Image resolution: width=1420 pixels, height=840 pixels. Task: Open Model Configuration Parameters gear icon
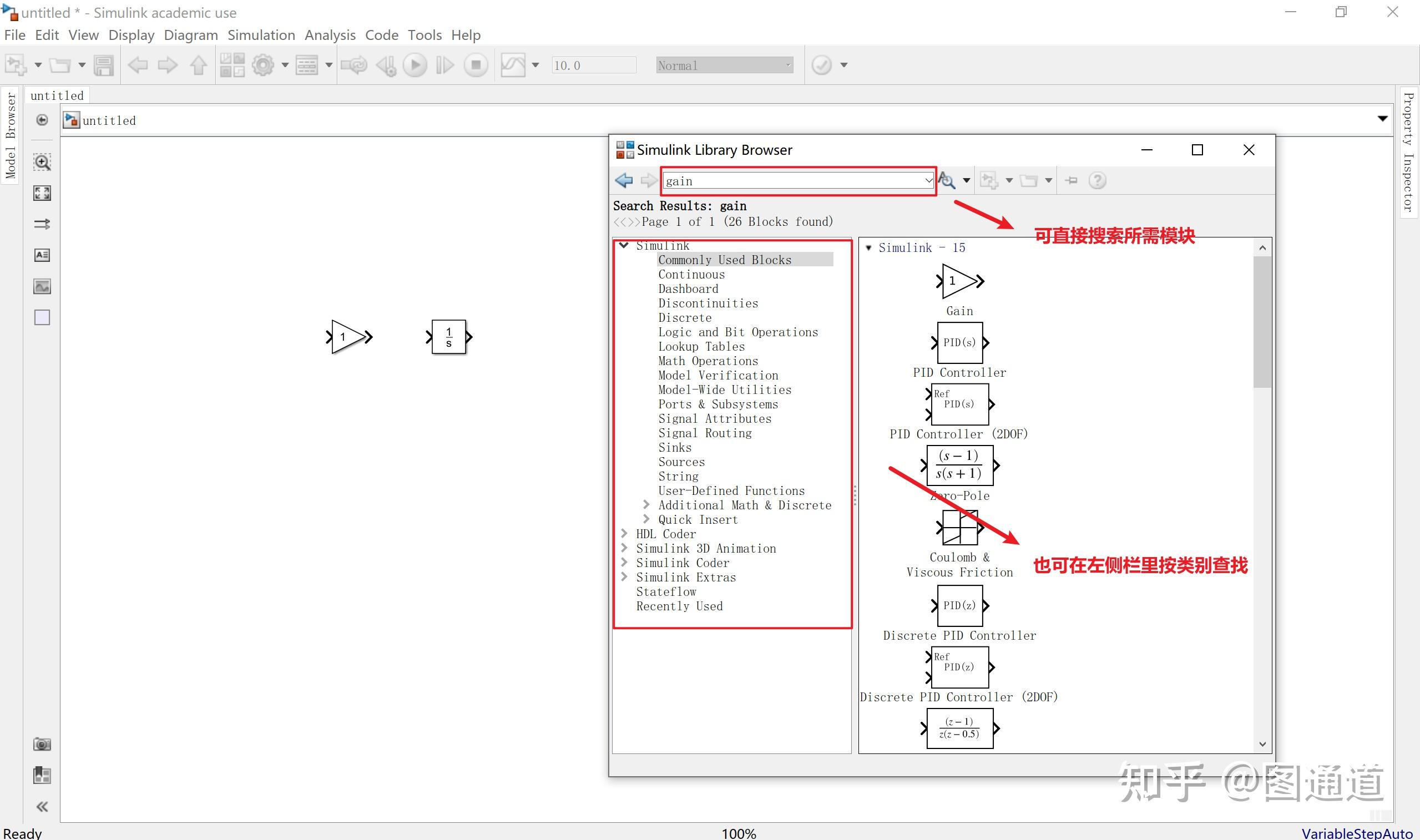[263, 65]
